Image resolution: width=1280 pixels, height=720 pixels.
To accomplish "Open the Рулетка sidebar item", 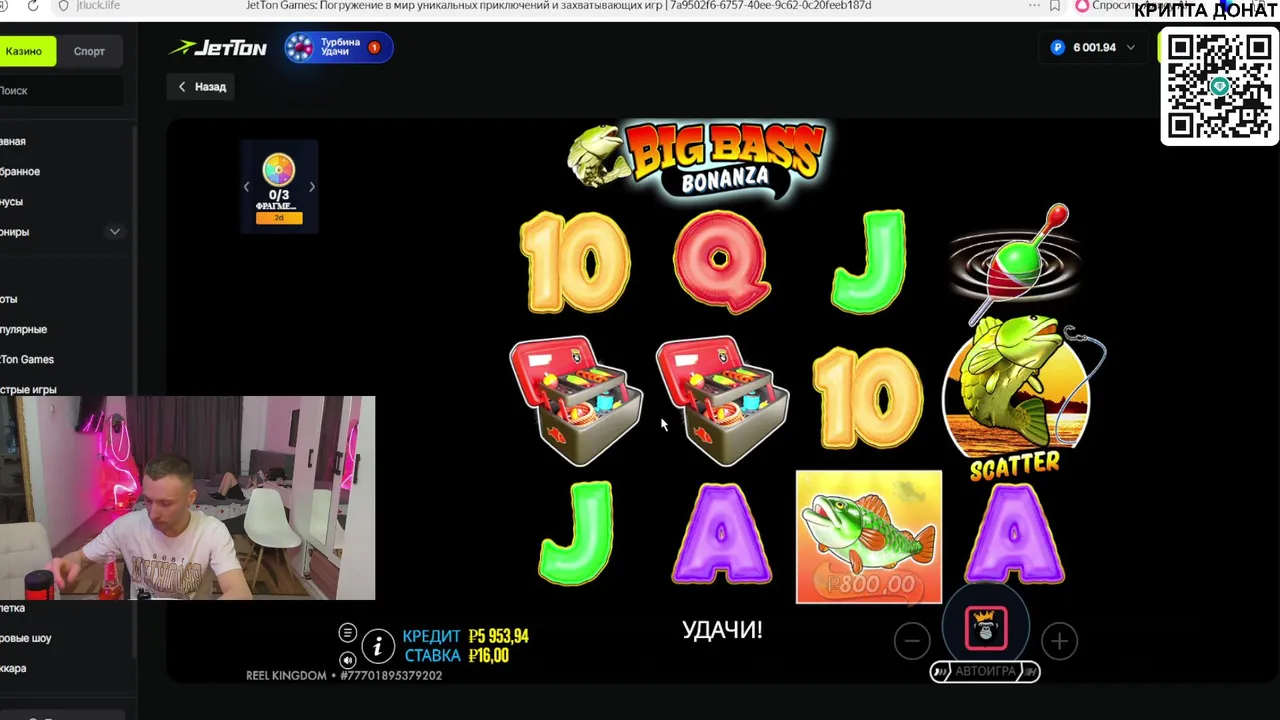I will (12, 608).
